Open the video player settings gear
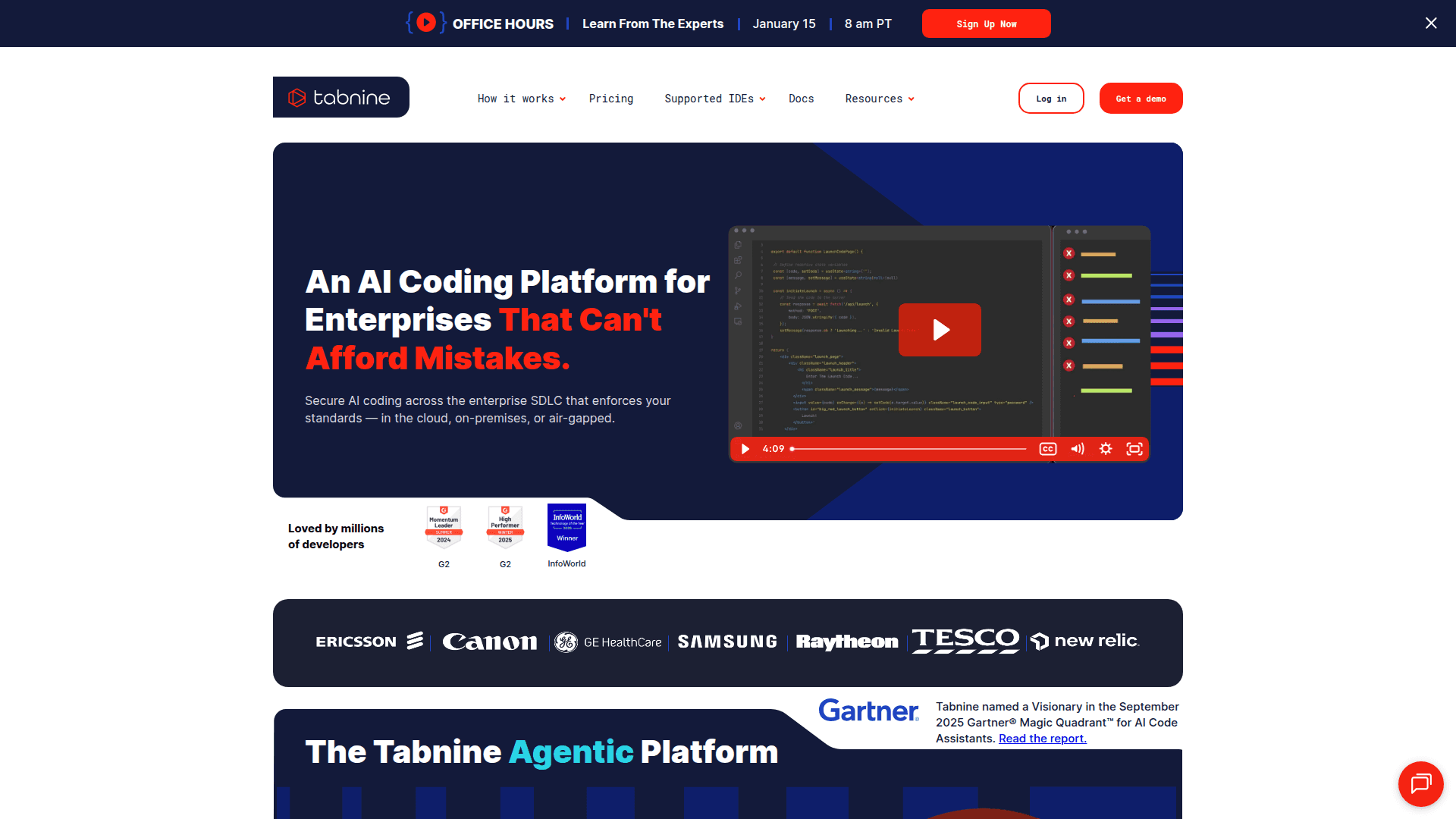1456x819 pixels. pos(1106,448)
